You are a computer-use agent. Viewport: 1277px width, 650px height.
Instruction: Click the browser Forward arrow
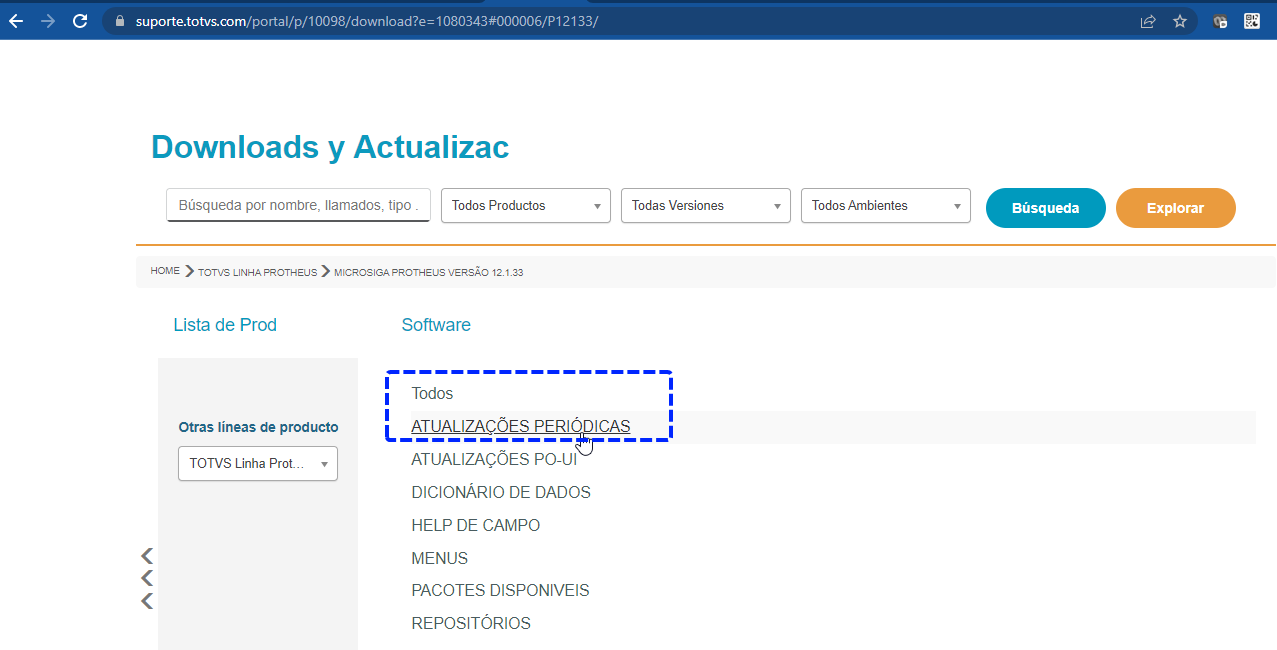[48, 21]
